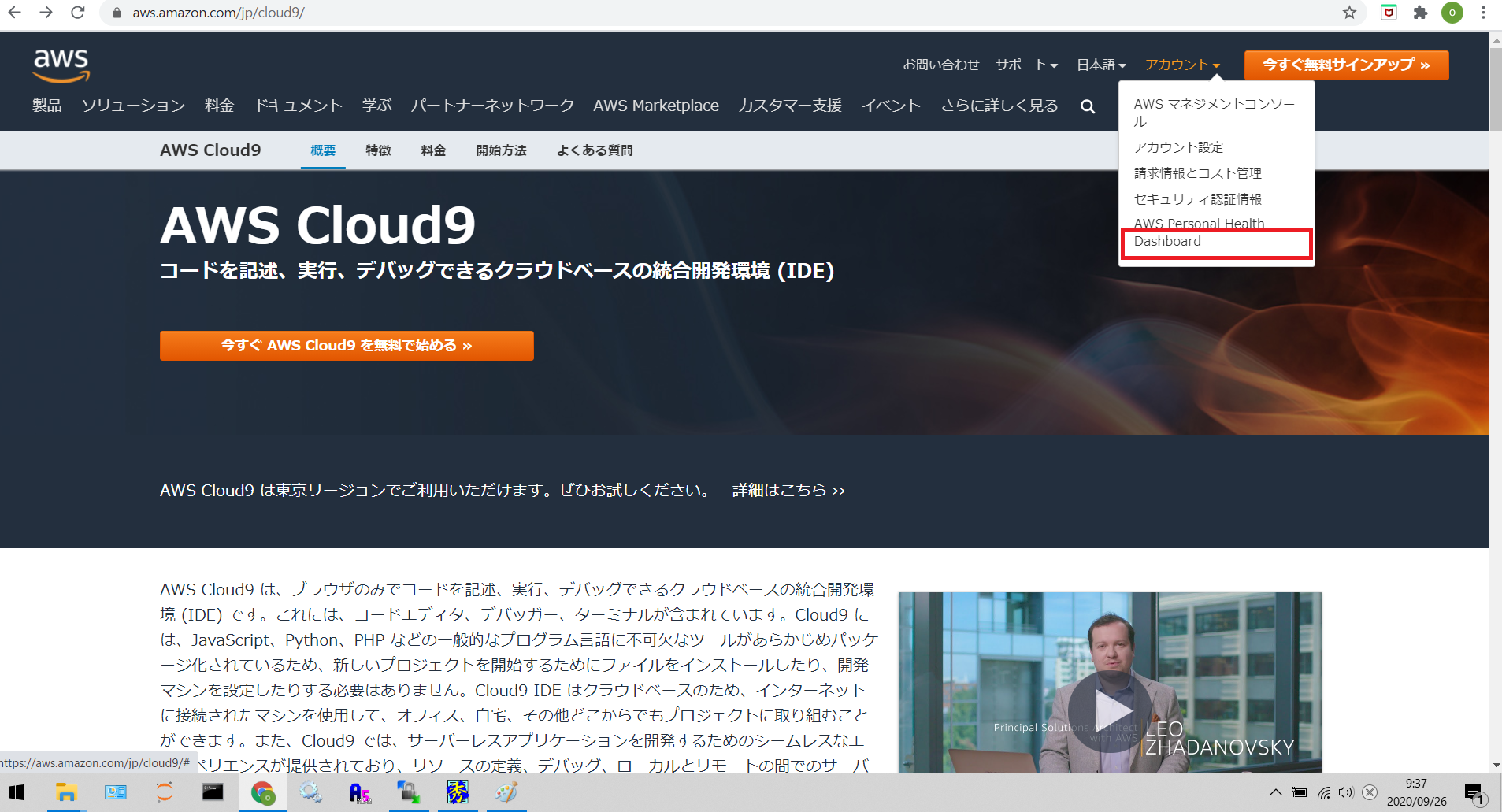Open browser extensions puzzle icon
1502x812 pixels.
[1420, 13]
